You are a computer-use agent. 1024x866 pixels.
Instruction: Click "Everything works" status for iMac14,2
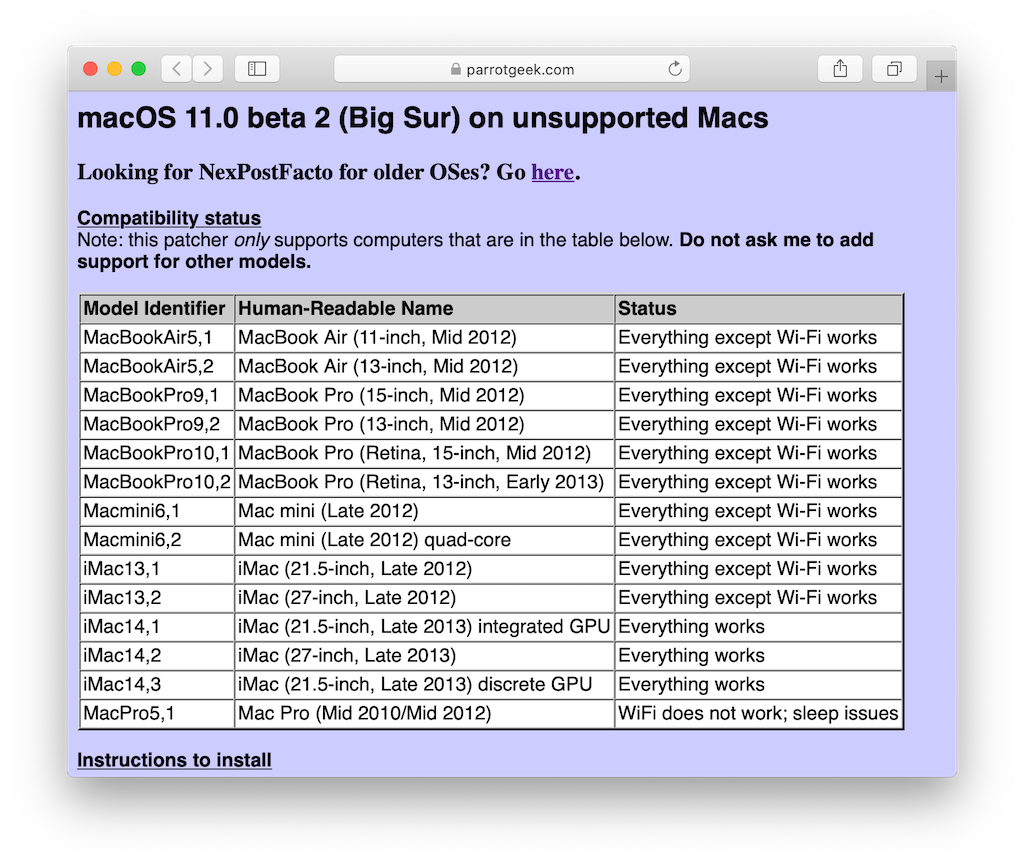758,655
